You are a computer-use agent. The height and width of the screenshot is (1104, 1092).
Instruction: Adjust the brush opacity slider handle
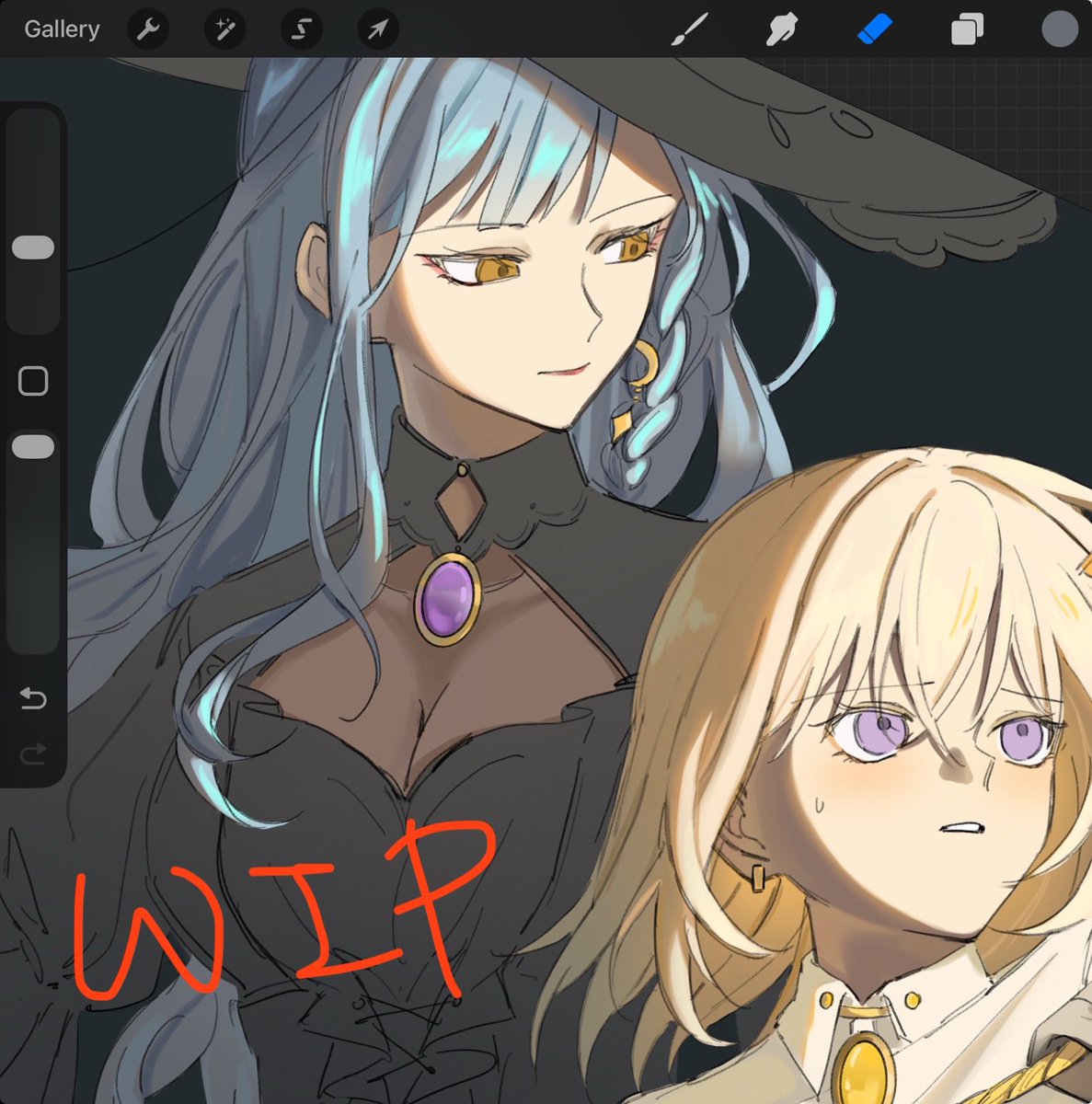point(33,447)
